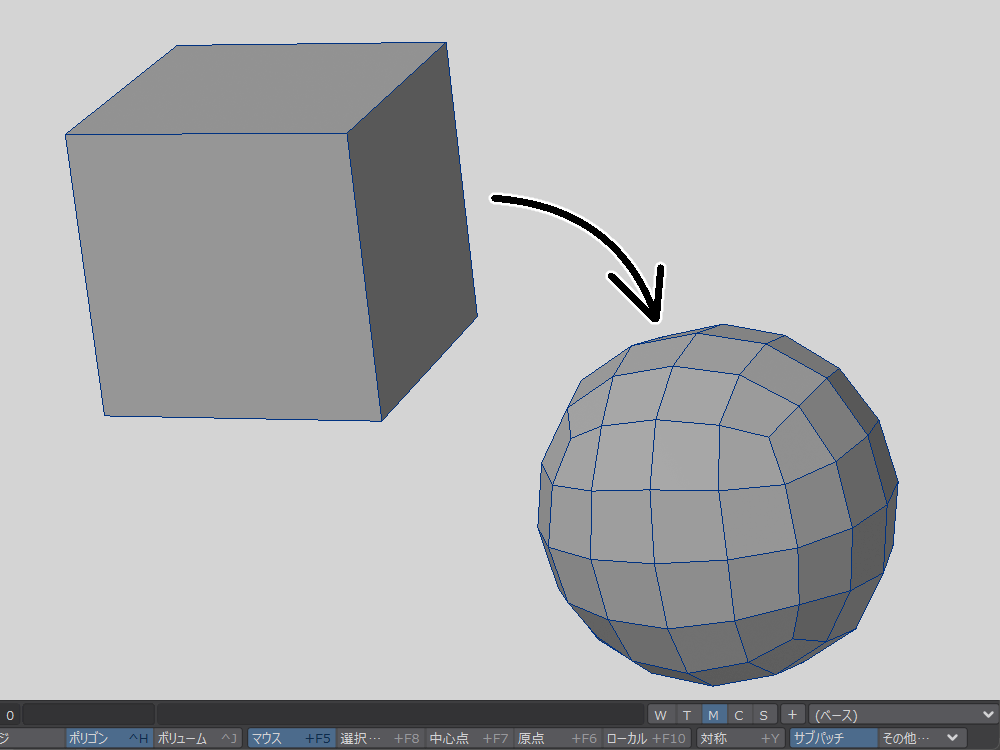This screenshot has height=750, width=1000.
Task: Toggle 対称 symmetry mode
Action: (x=740, y=739)
